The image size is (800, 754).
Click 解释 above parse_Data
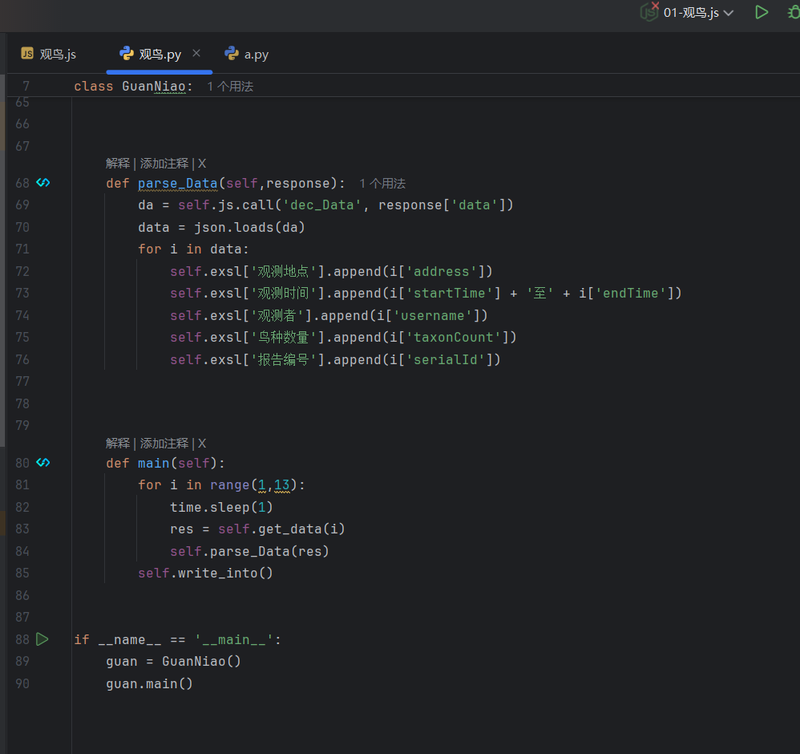coord(118,163)
